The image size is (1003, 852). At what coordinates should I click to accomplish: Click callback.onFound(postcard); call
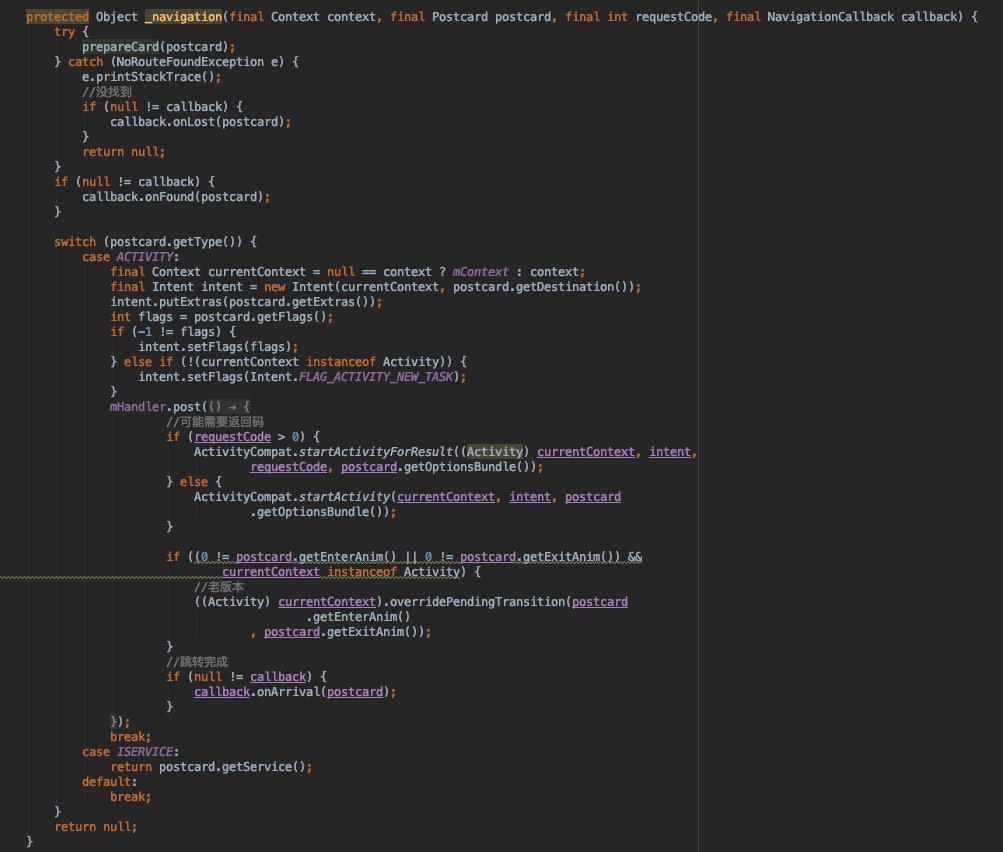coord(176,196)
